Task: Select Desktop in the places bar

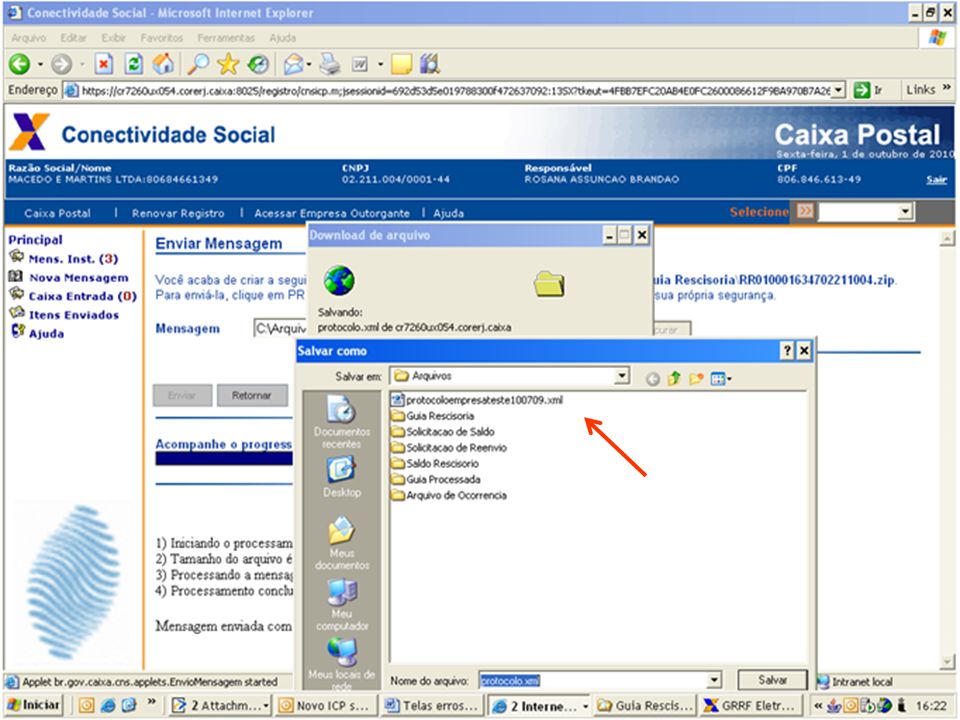Action: pos(342,478)
